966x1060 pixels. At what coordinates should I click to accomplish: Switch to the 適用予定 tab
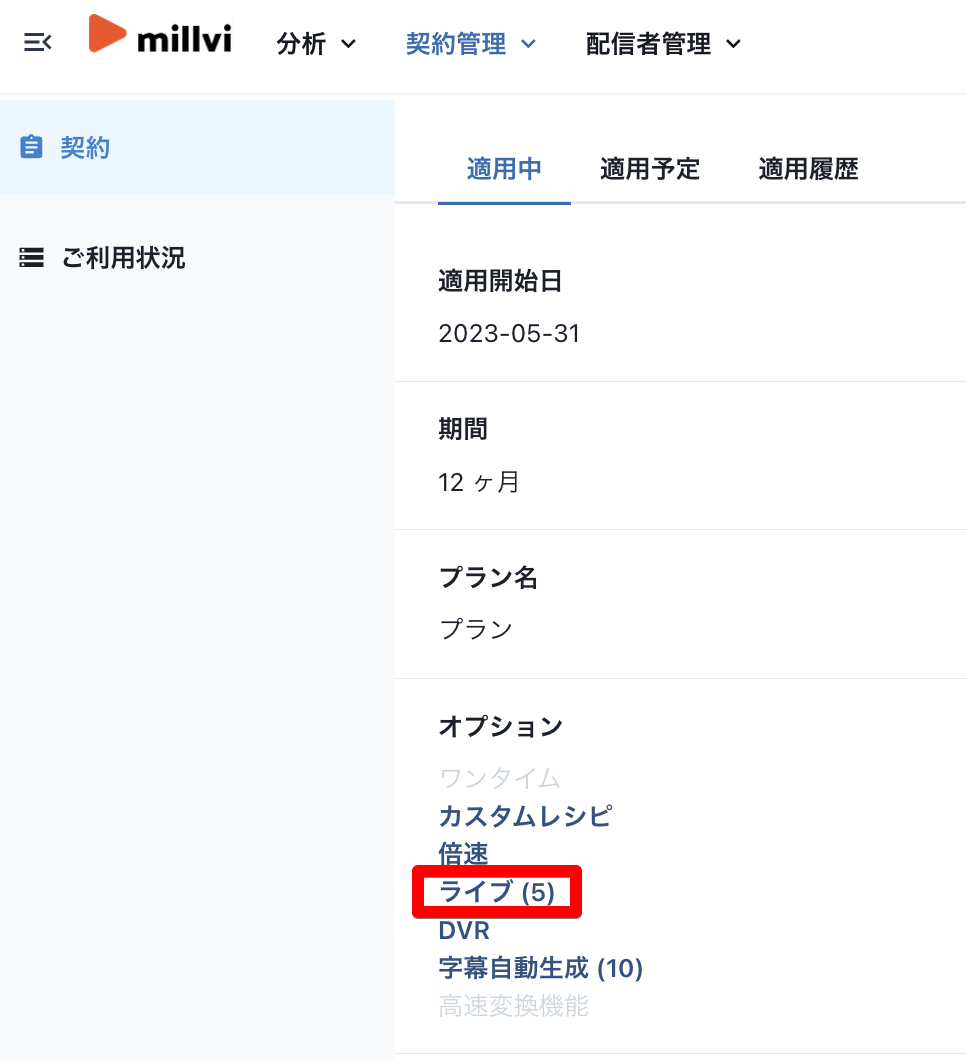click(649, 169)
